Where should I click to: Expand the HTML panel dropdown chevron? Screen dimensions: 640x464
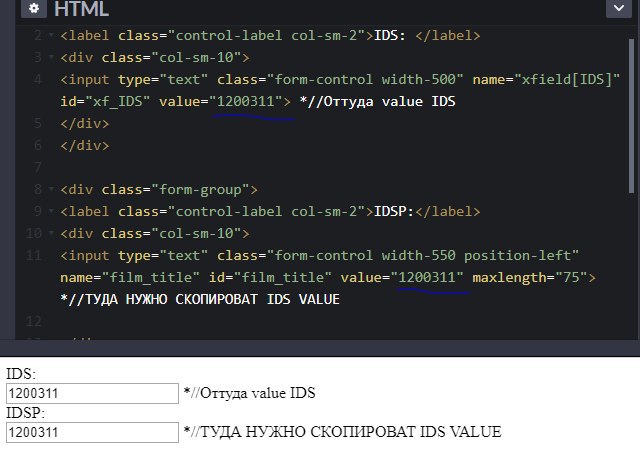point(619,8)
